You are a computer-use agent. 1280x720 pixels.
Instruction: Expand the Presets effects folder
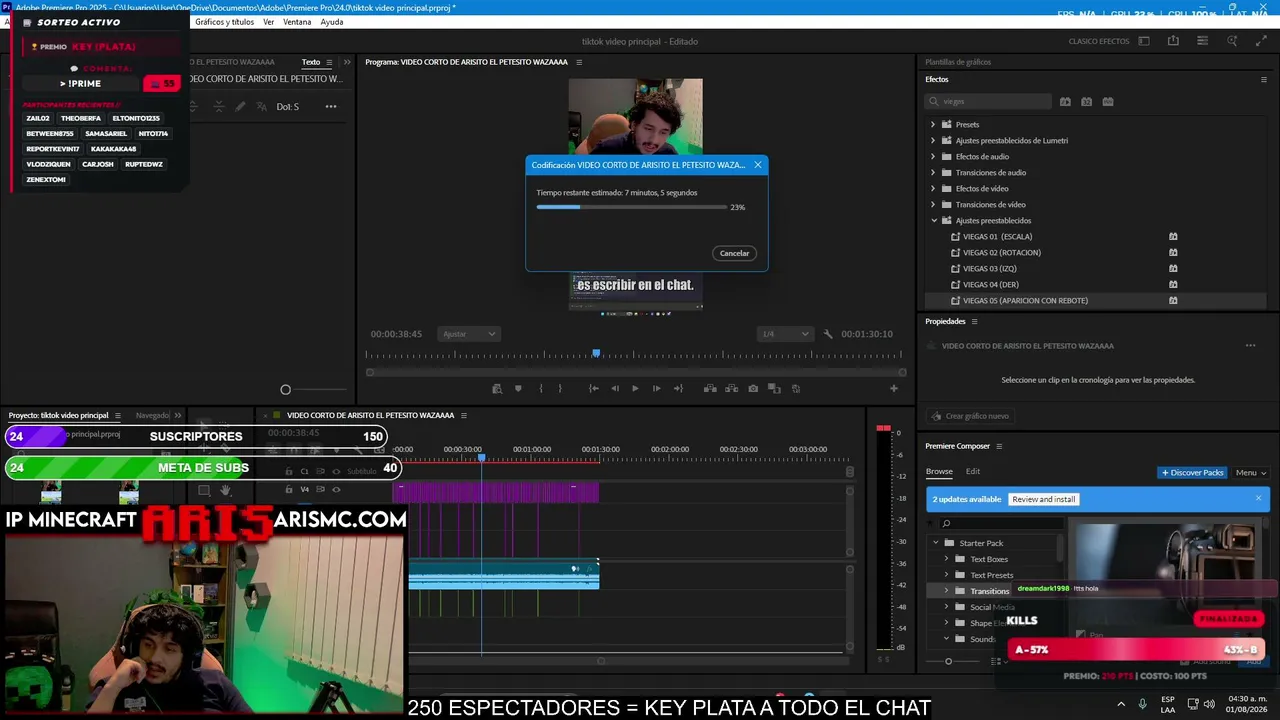(x=933, y=125)
